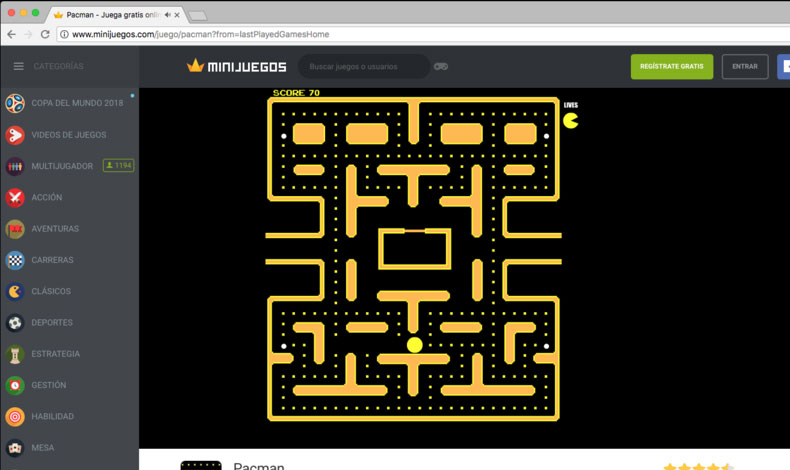Click the Carreras checkered flag icon
The width and height of the screenshot is (790, 470).
pyautogui.click(x=15, y=260)
